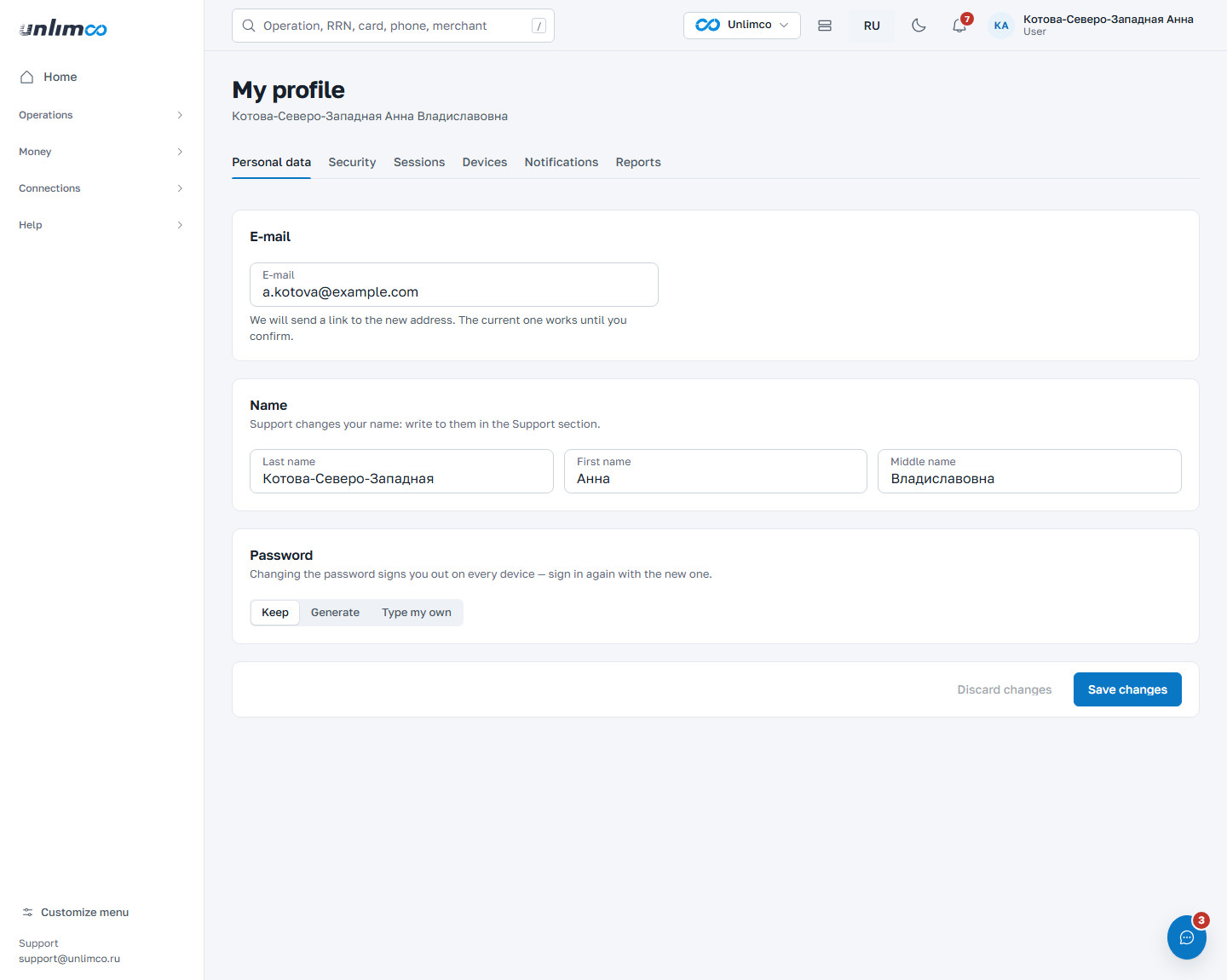Click the Middle name field
This screenshot has width=1227, height=980.
click(x=1029, y=471)
